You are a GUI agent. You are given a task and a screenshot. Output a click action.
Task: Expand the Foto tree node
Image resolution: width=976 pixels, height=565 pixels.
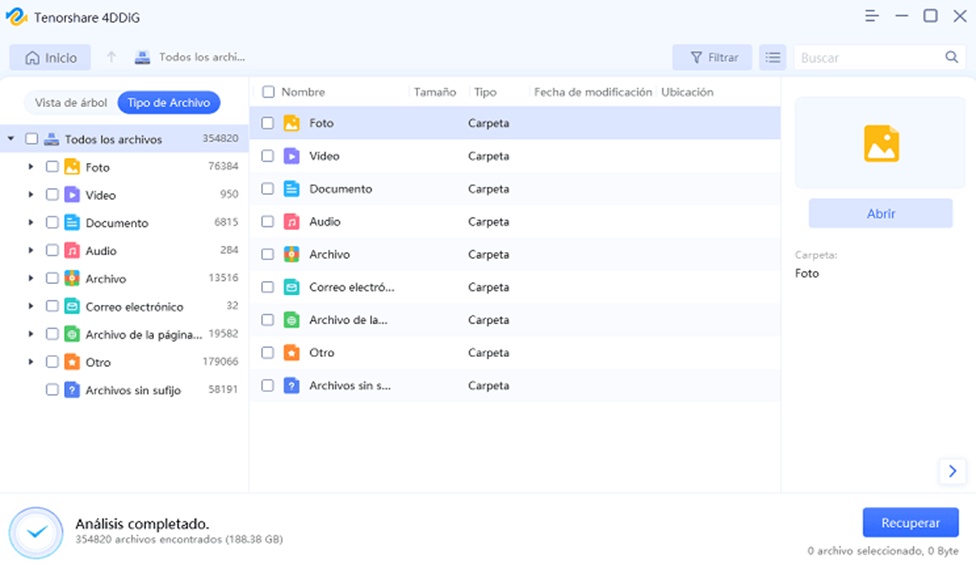[31, 167]
